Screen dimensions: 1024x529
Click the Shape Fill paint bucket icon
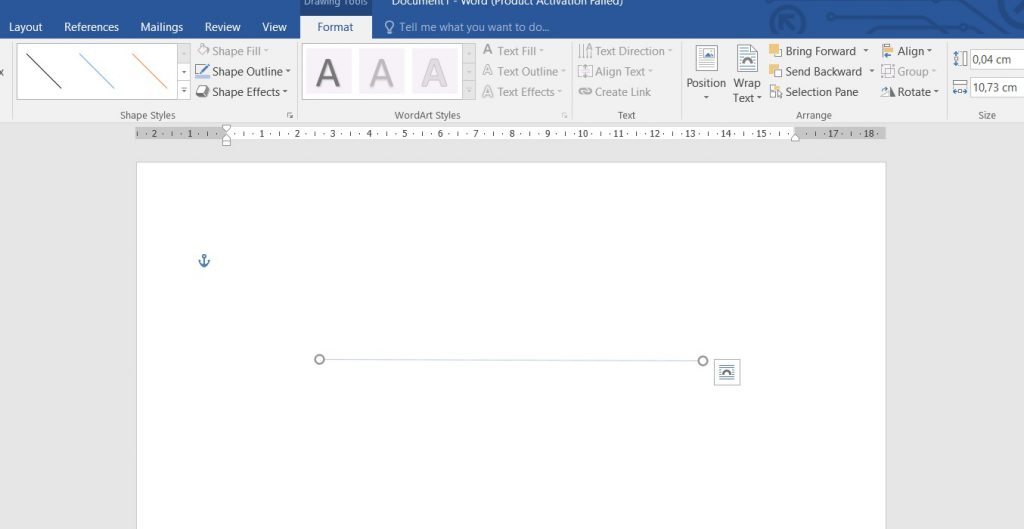203,50
